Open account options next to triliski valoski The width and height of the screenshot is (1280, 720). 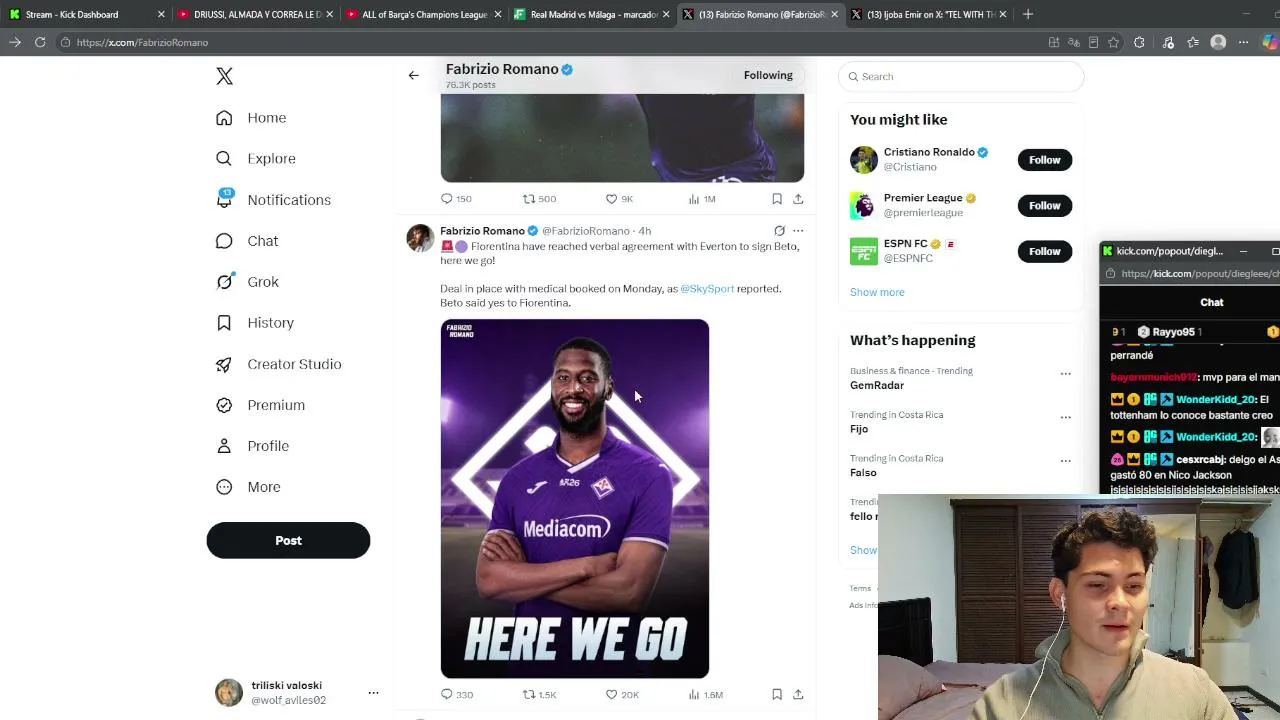pos(373,692)
